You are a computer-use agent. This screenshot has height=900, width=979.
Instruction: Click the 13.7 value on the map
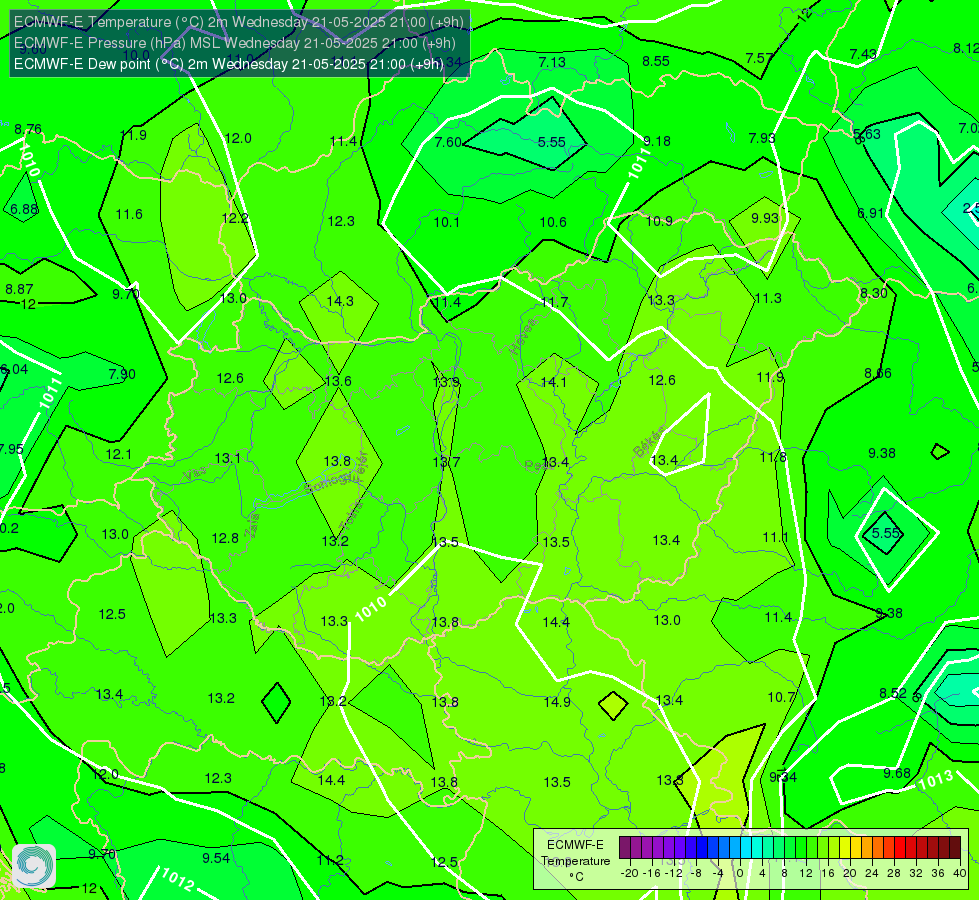point(446,462)
